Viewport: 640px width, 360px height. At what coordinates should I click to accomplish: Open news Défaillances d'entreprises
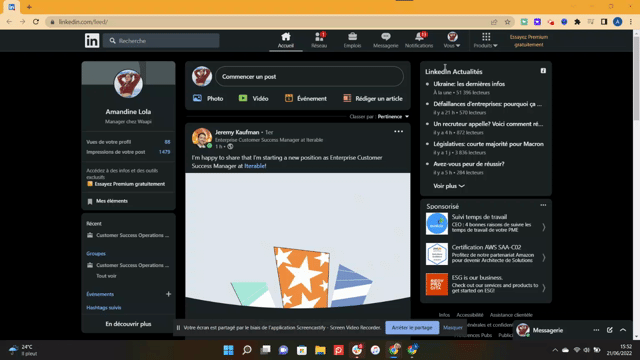(487, 104)
